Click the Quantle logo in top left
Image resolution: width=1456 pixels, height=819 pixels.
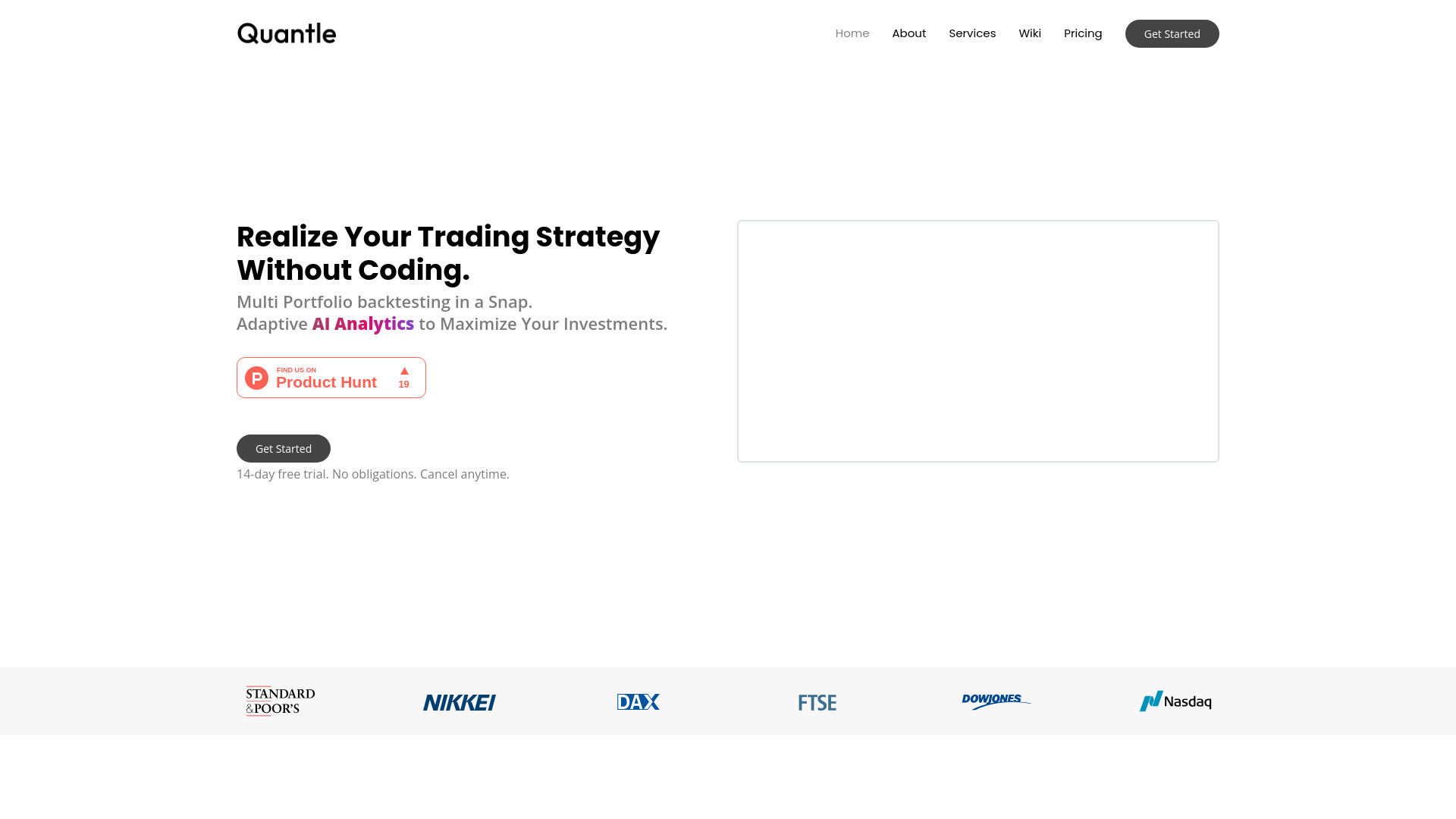tap(285, 33)
